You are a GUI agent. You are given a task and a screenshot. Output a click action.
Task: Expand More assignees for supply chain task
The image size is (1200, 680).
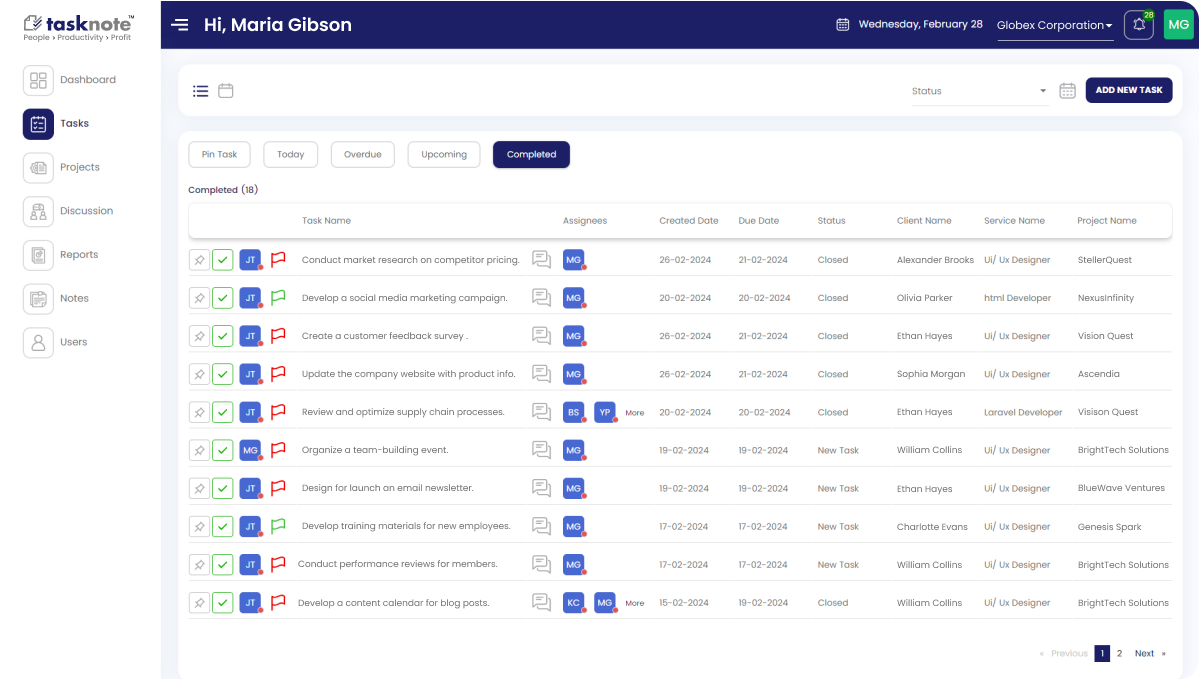(635, 412)
